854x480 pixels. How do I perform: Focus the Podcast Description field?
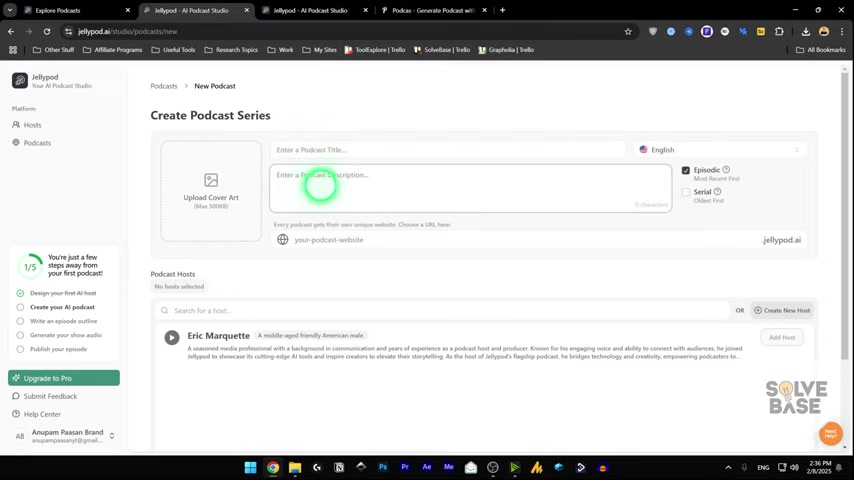point(471,189)
